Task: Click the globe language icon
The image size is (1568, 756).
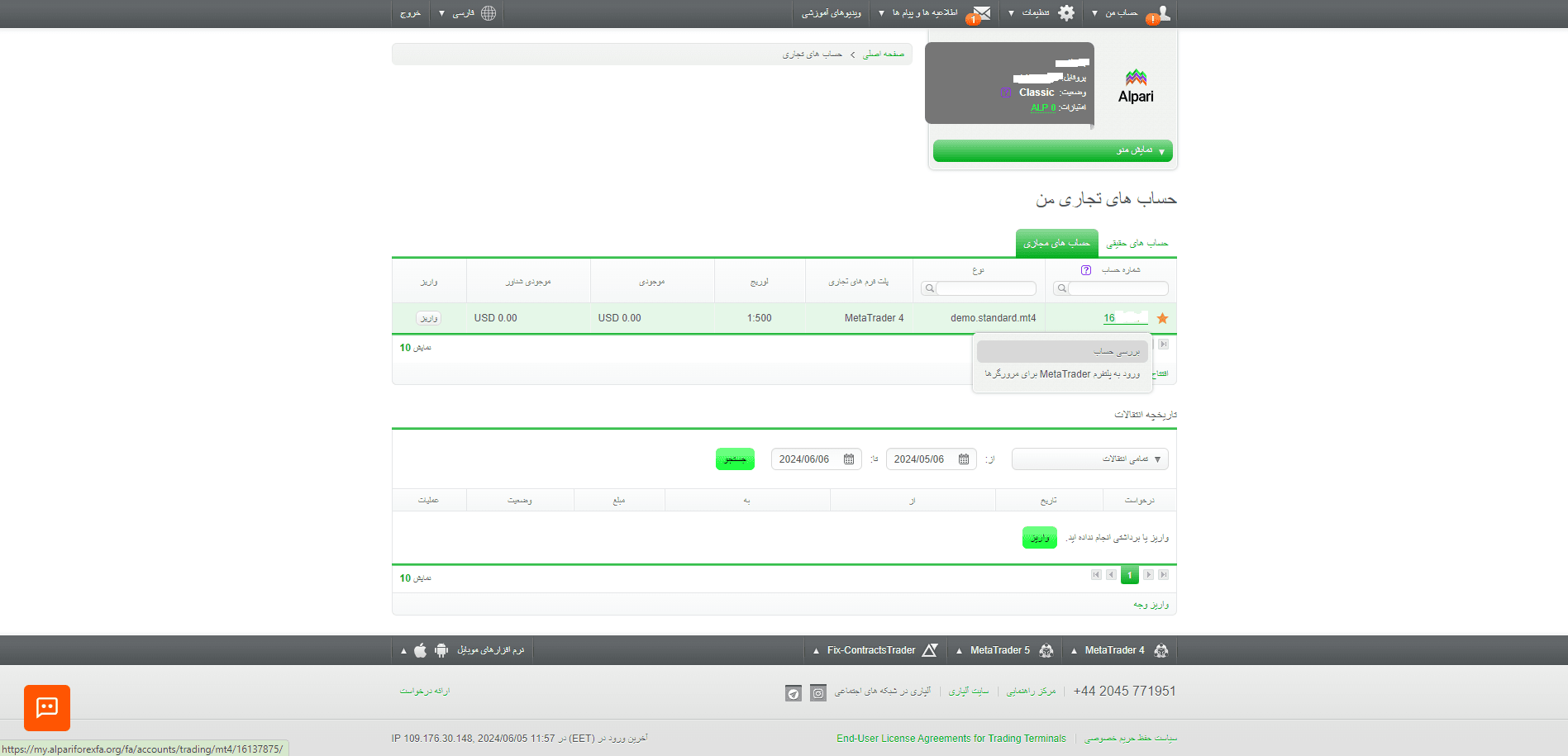Action: point(489,12)
